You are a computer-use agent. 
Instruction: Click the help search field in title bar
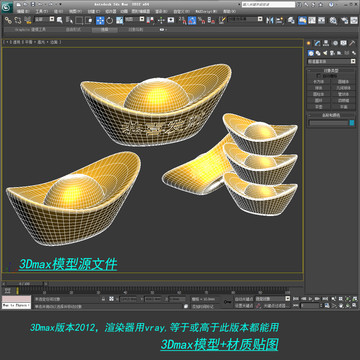[x=269, y=5]
